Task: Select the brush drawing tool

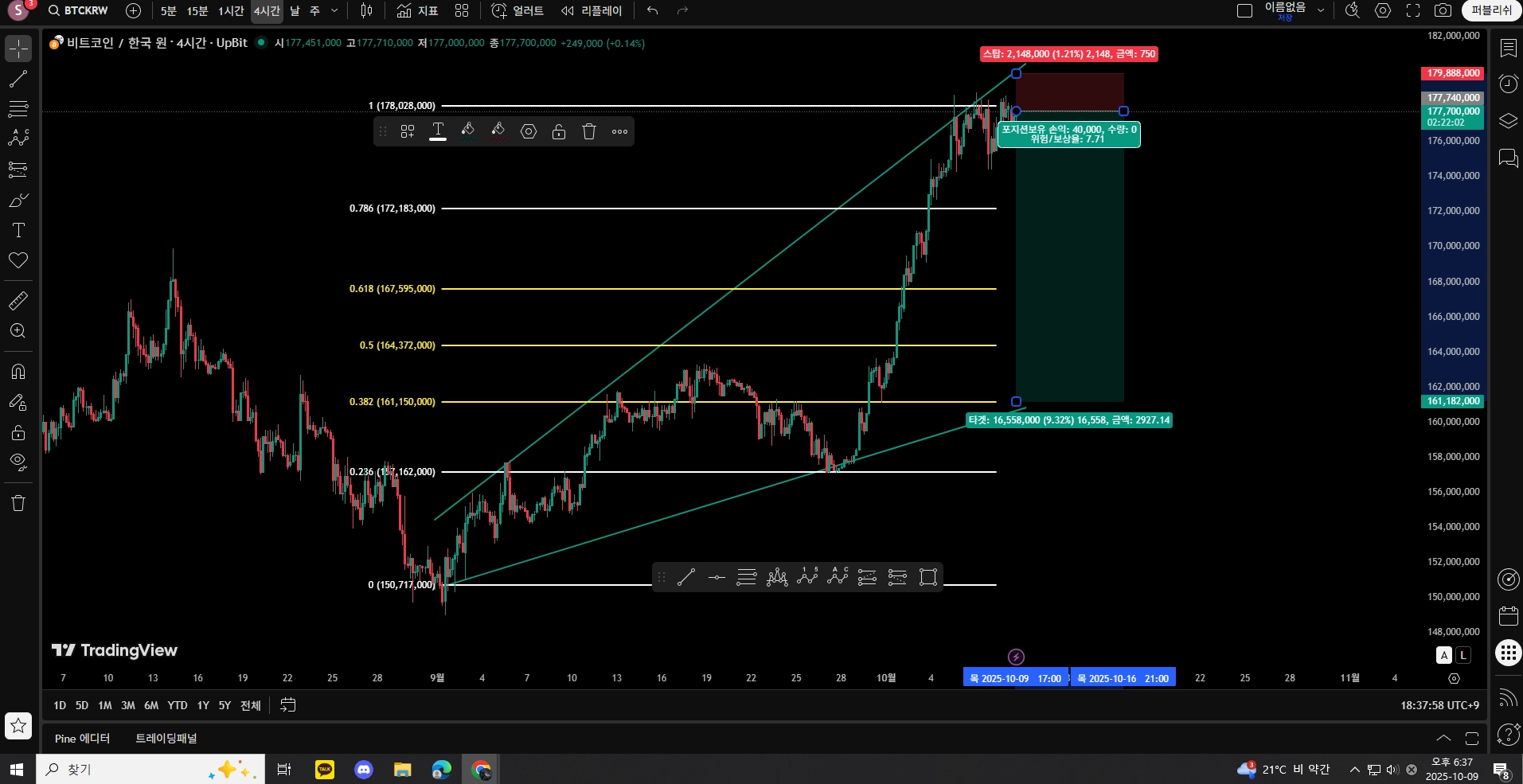Action: click(18, 200)
